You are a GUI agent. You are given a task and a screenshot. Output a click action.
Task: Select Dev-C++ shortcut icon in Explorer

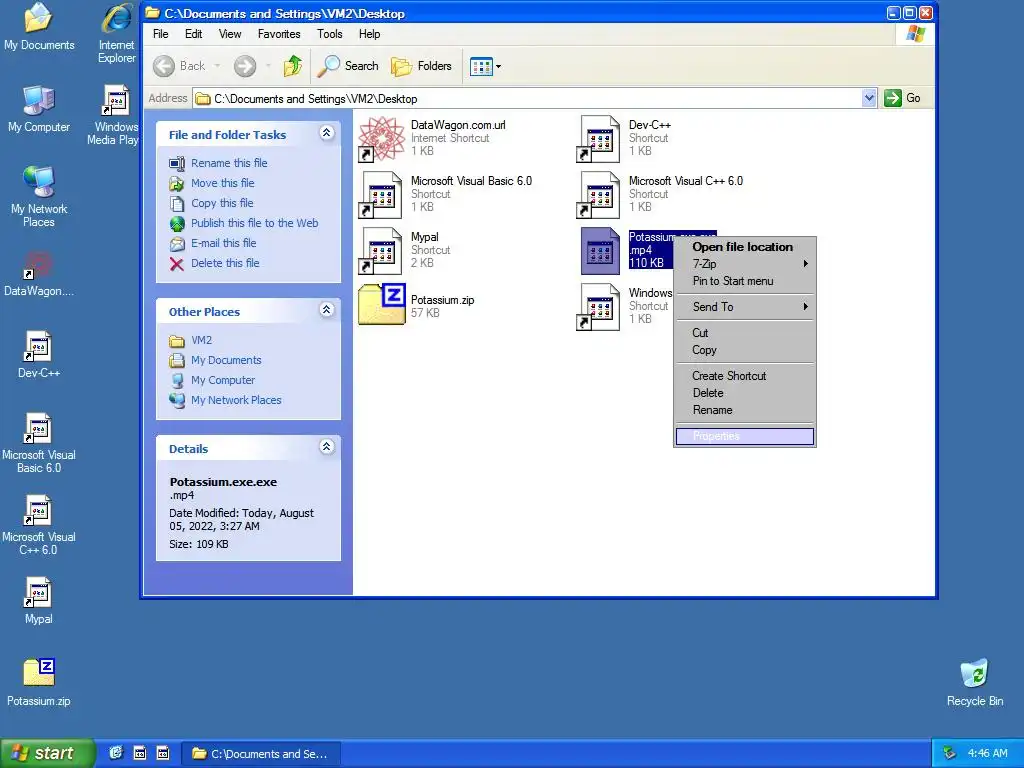tap(598, 138)
